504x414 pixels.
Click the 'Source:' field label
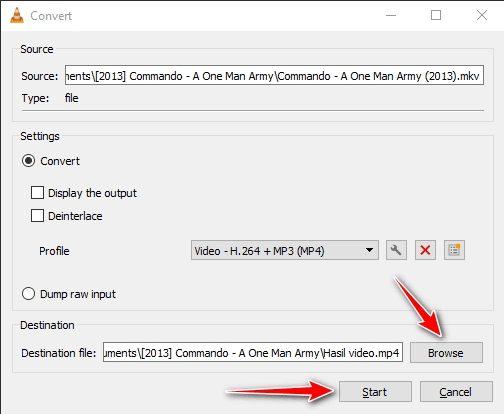[40, 76]
